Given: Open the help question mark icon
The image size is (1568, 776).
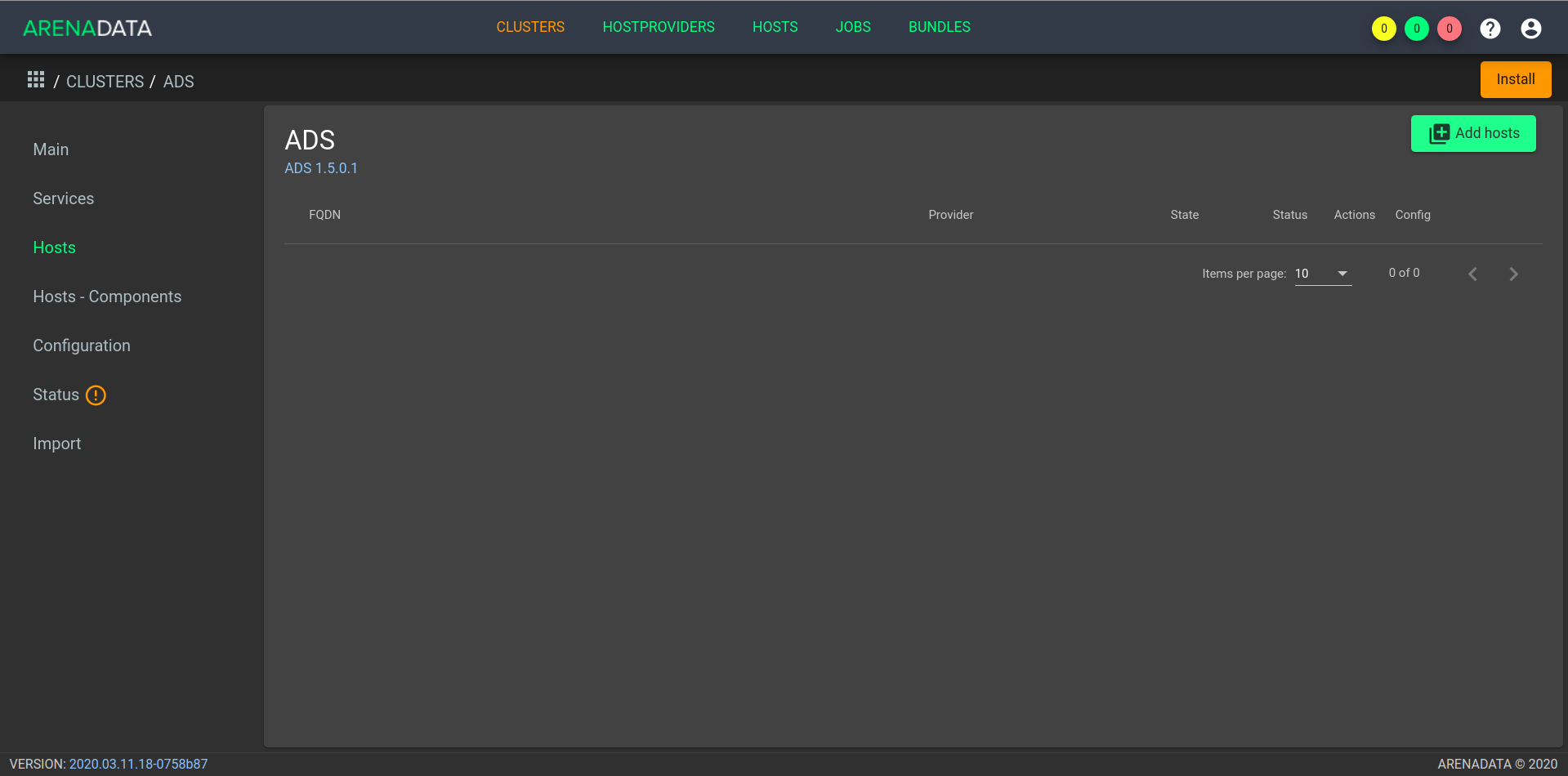Looking at the screenshot, I should (x=1490, y=29).
